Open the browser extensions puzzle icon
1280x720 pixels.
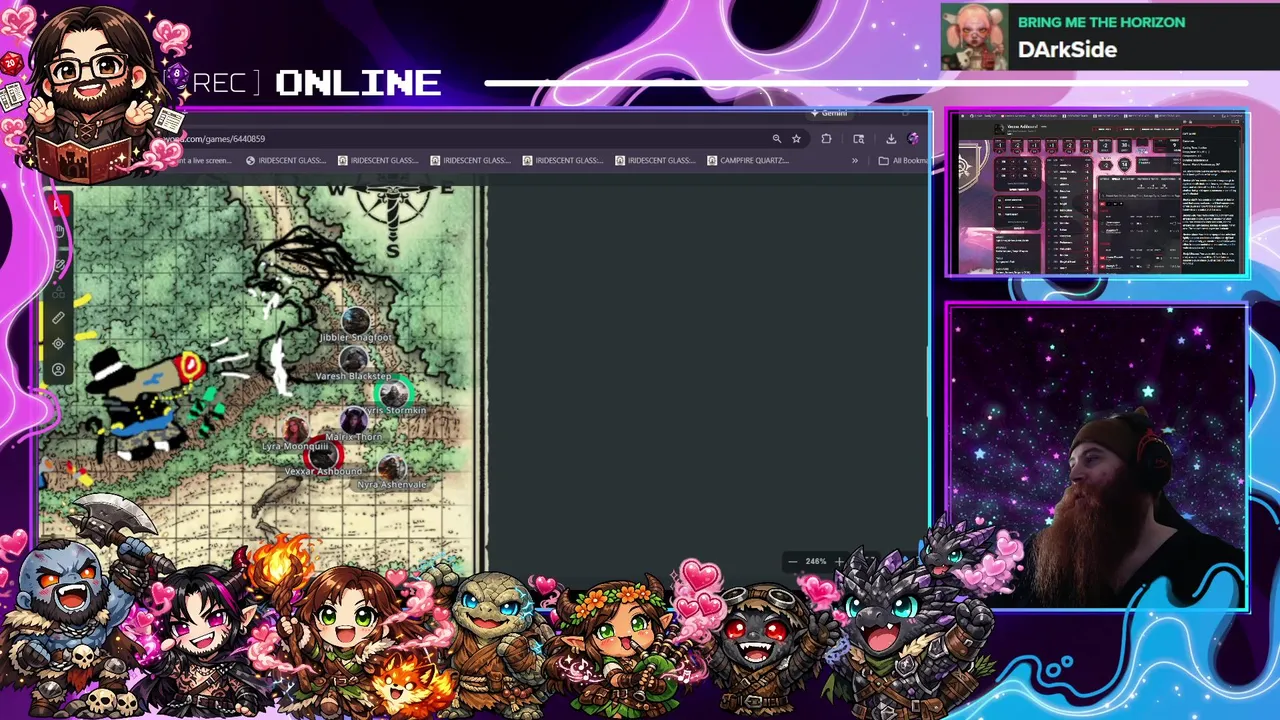coord(826,139)
